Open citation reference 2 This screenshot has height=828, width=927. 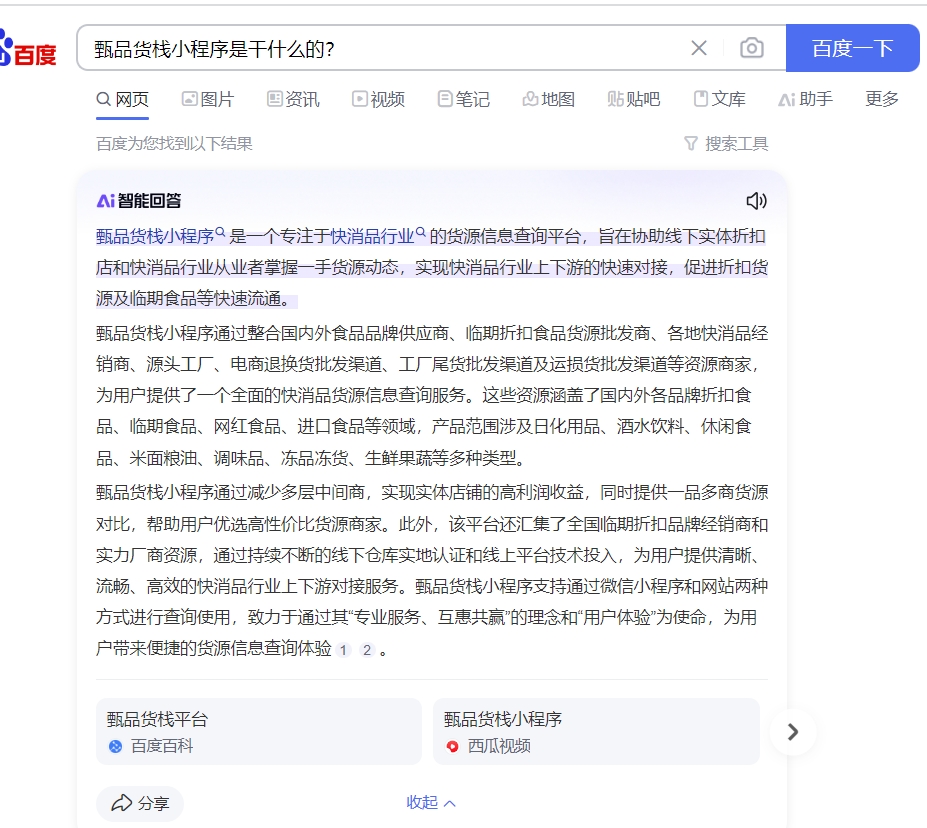(367, 650)
